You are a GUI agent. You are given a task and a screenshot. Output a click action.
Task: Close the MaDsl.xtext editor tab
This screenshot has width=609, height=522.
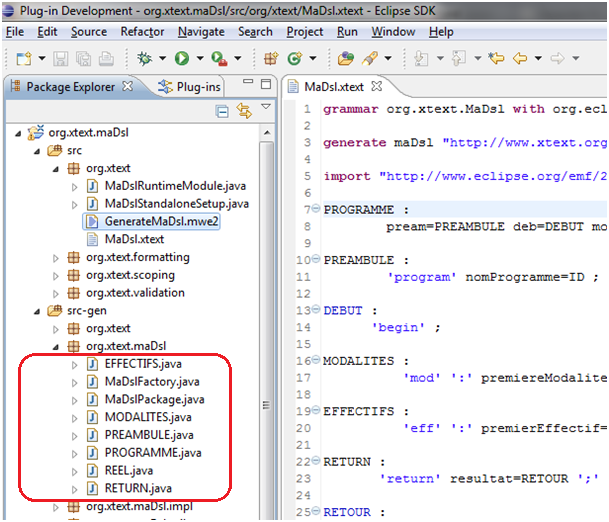tap(375, 87)
